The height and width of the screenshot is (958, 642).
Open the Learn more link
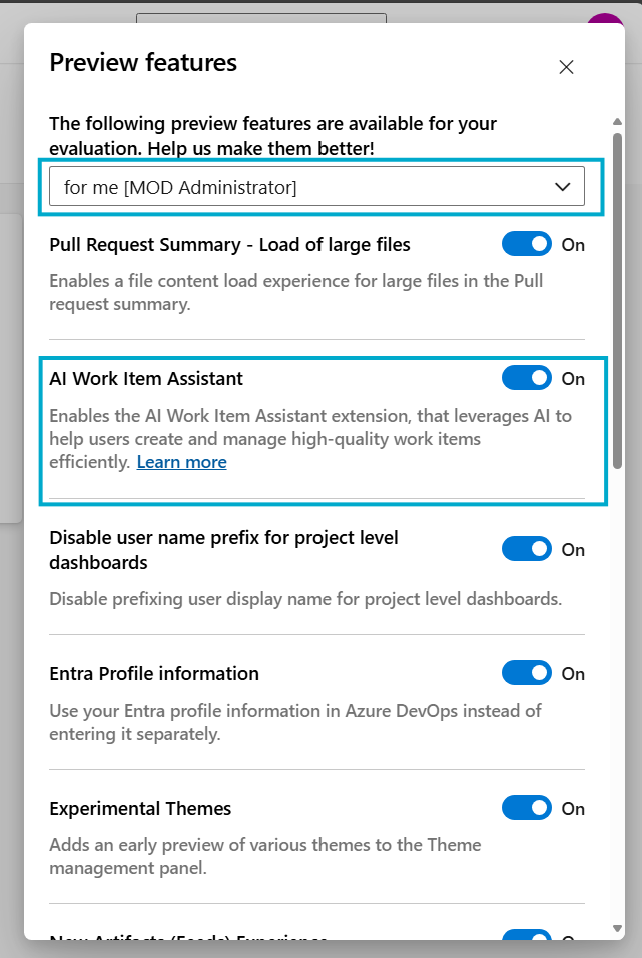click(x=181, y=461)
